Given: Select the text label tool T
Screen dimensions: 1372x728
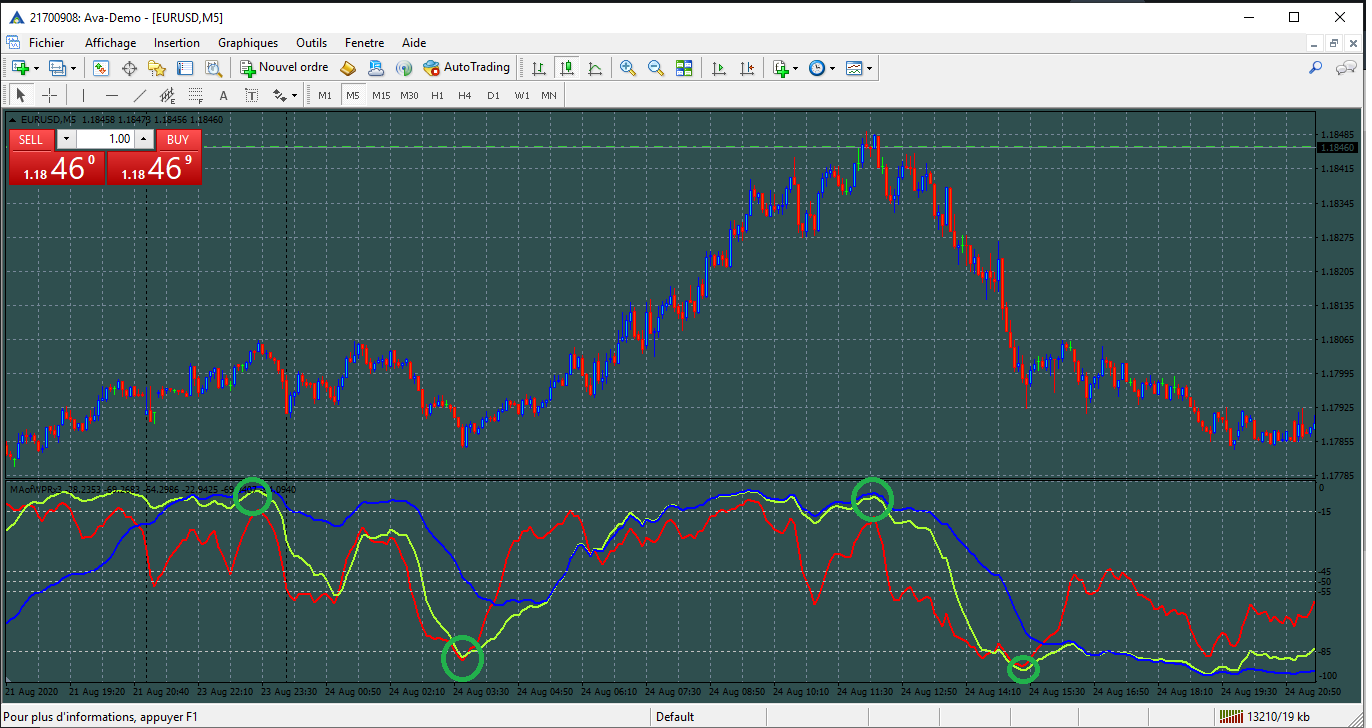Looking at the screenshot, I should 251,95.
